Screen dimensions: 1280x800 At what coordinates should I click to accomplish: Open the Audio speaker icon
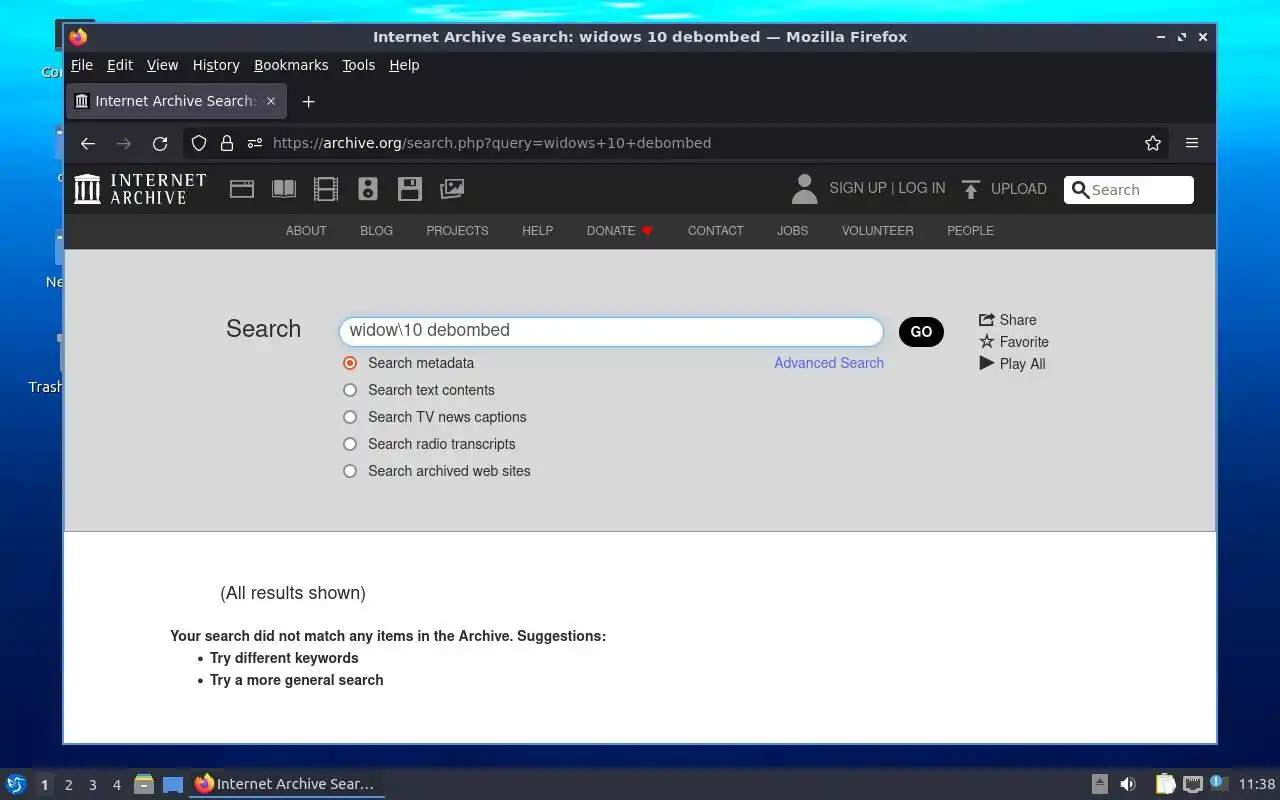click(368, 188)
